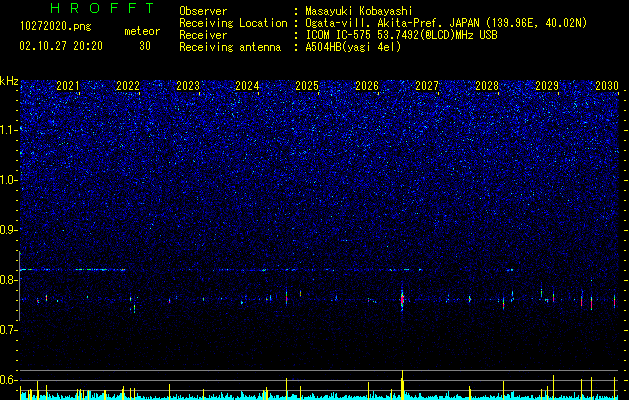Click the 0.9 kHz axis label

[8, 230]
